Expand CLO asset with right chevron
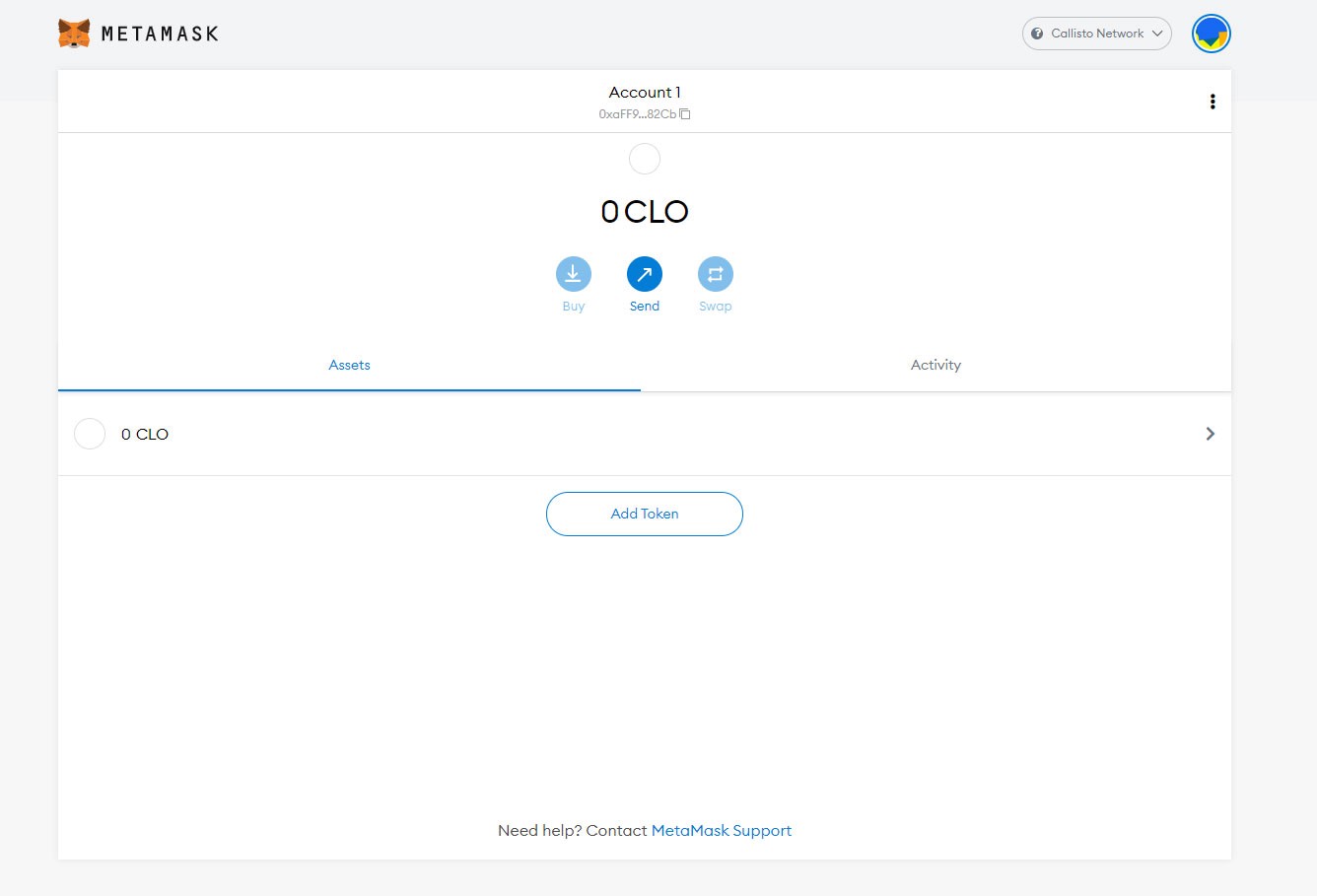The image size is (1317, 896). point(1211,434)
